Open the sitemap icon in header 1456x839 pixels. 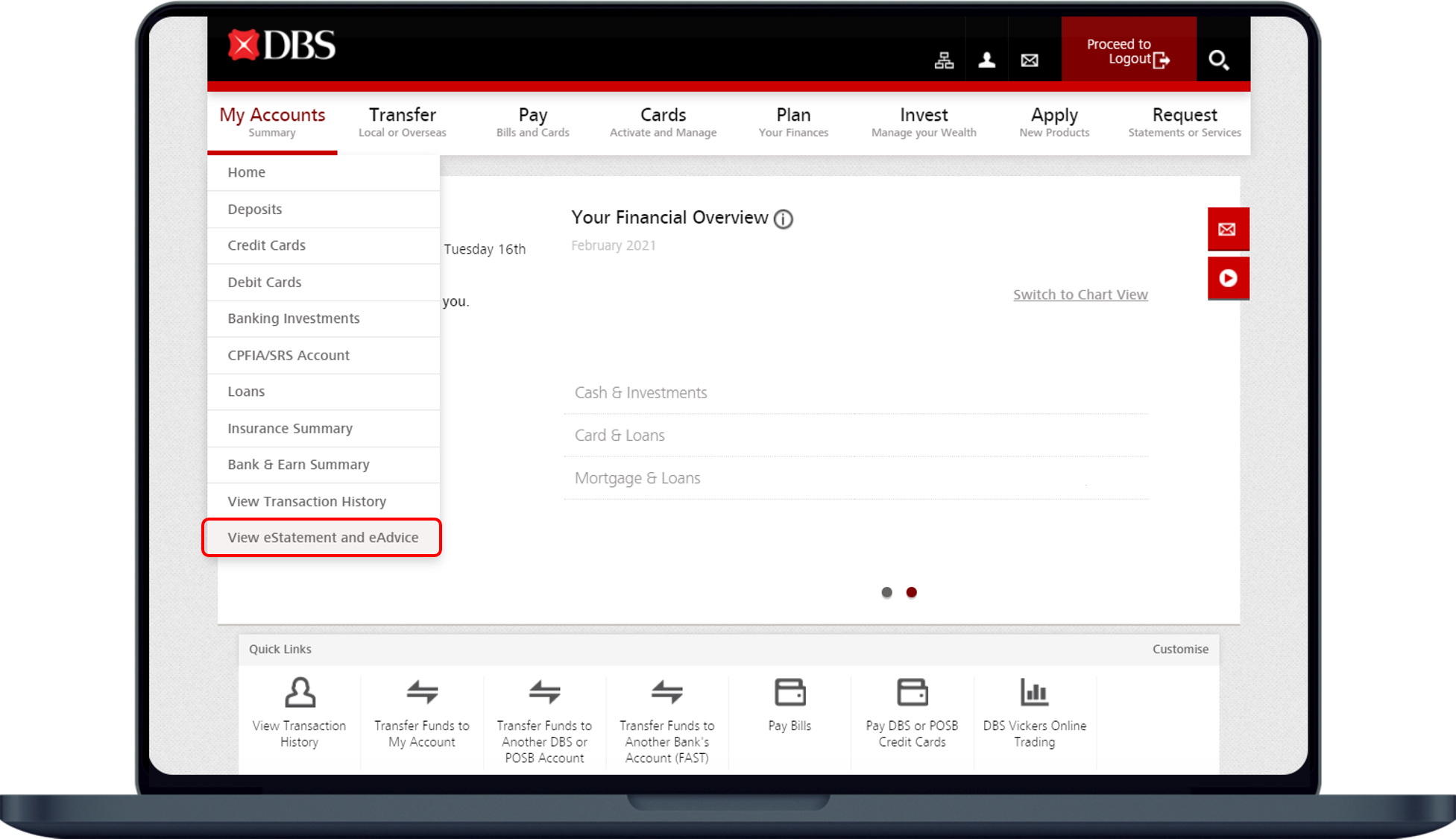pos(944,60)
